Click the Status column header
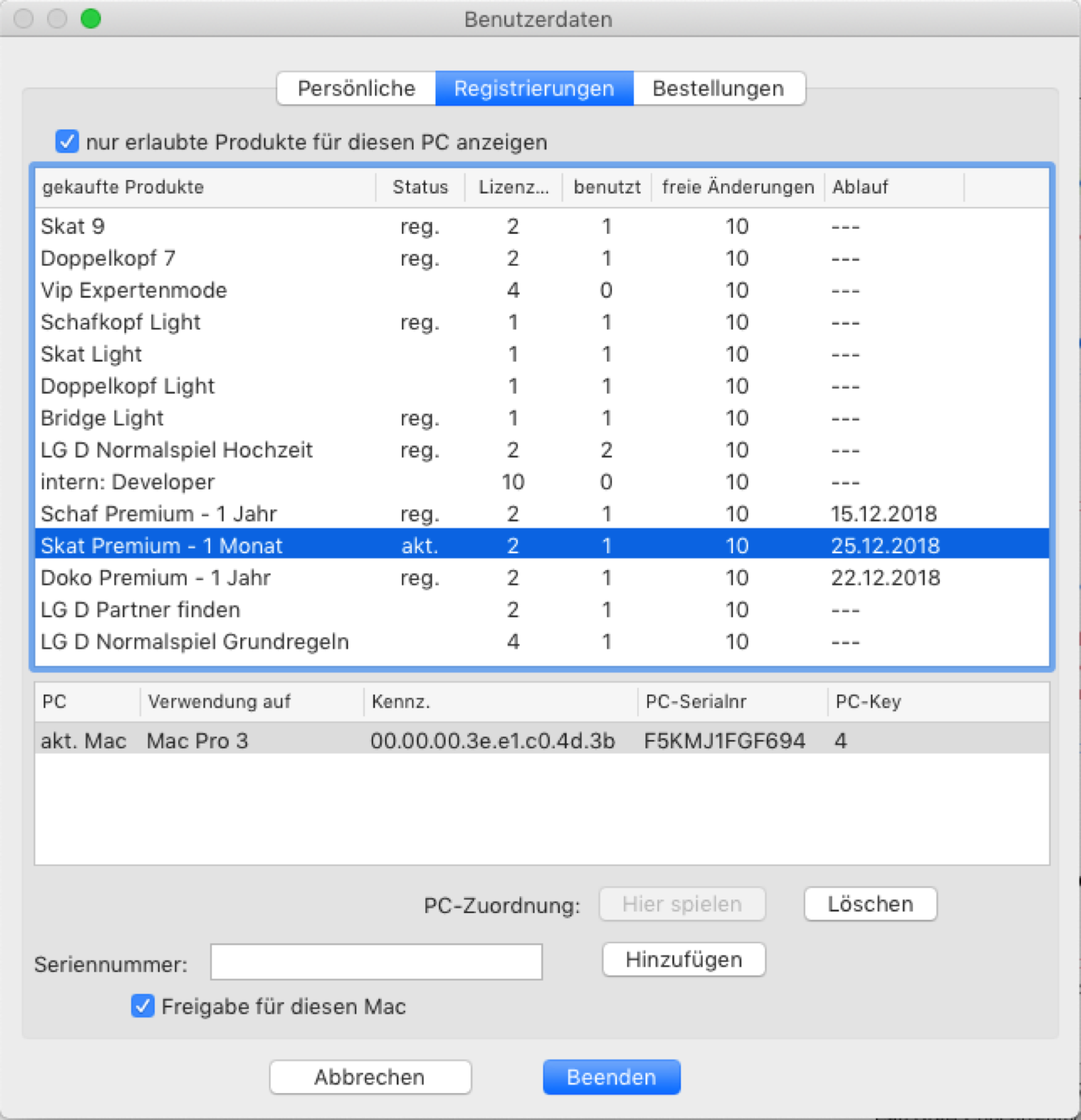This screenshot has width=1081, height=1120. (x=420, y=187)
